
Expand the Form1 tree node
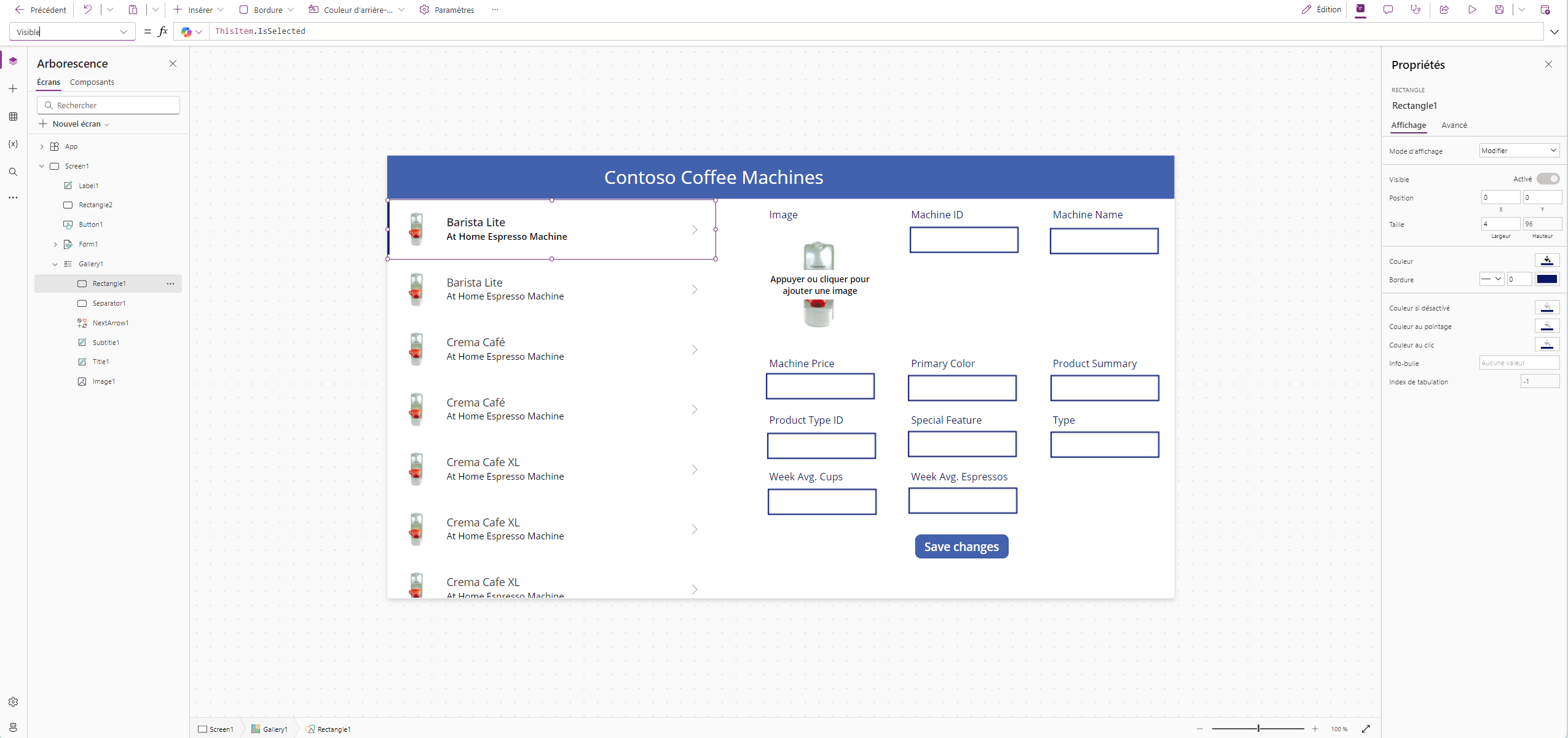55,244
